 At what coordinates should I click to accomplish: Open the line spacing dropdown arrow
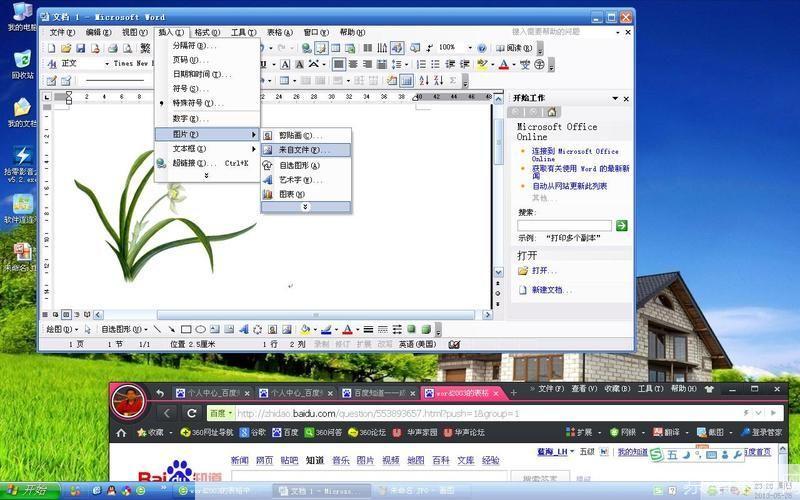(406, 65)
